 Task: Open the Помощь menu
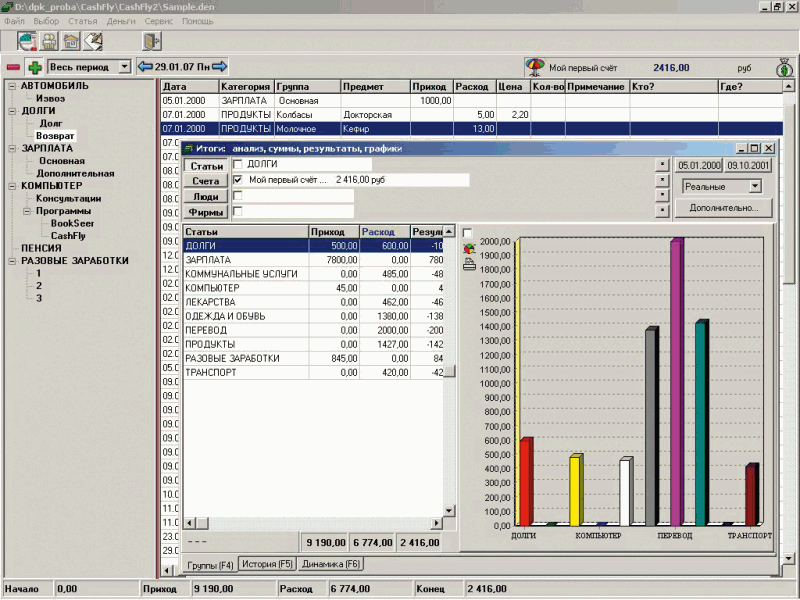tap(197, 21)
